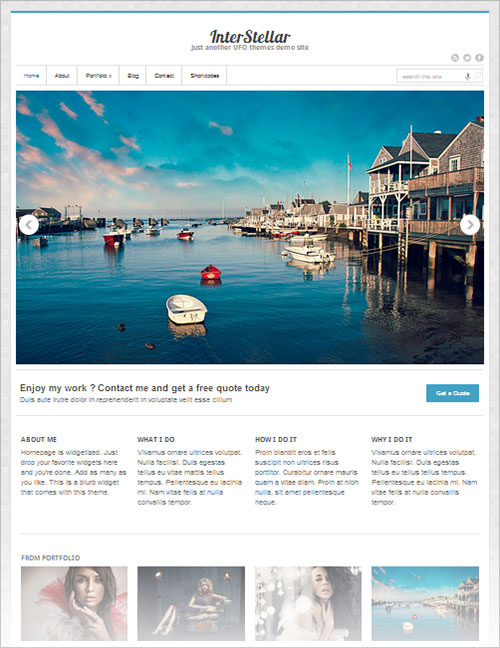Focus the search this site field
The height and width of the screenshot is (648, 500).
pyautogui.click(x=430, y=76)
